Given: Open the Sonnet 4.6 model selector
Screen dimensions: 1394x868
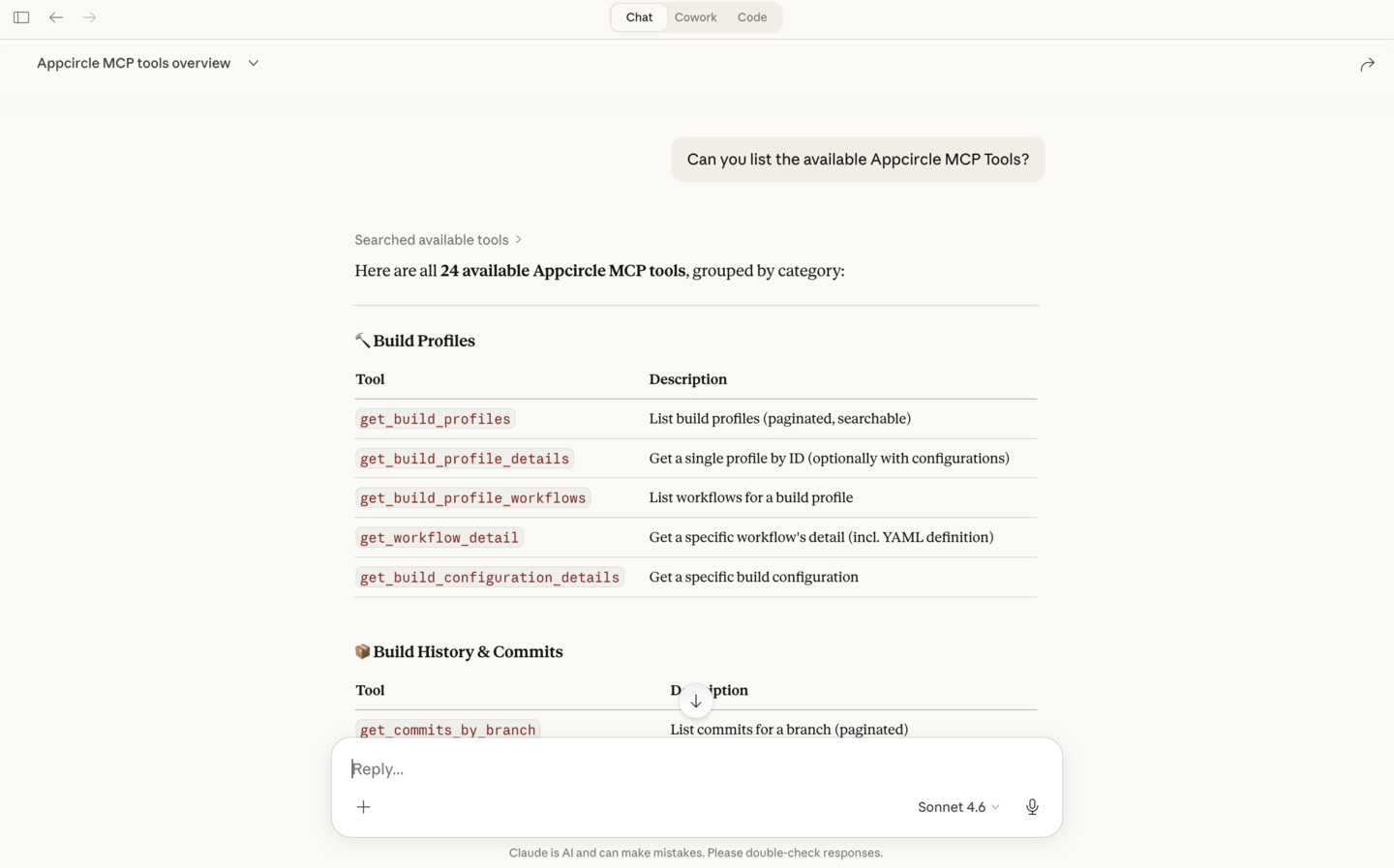Looking at the screenshot, I should [956, 806].
